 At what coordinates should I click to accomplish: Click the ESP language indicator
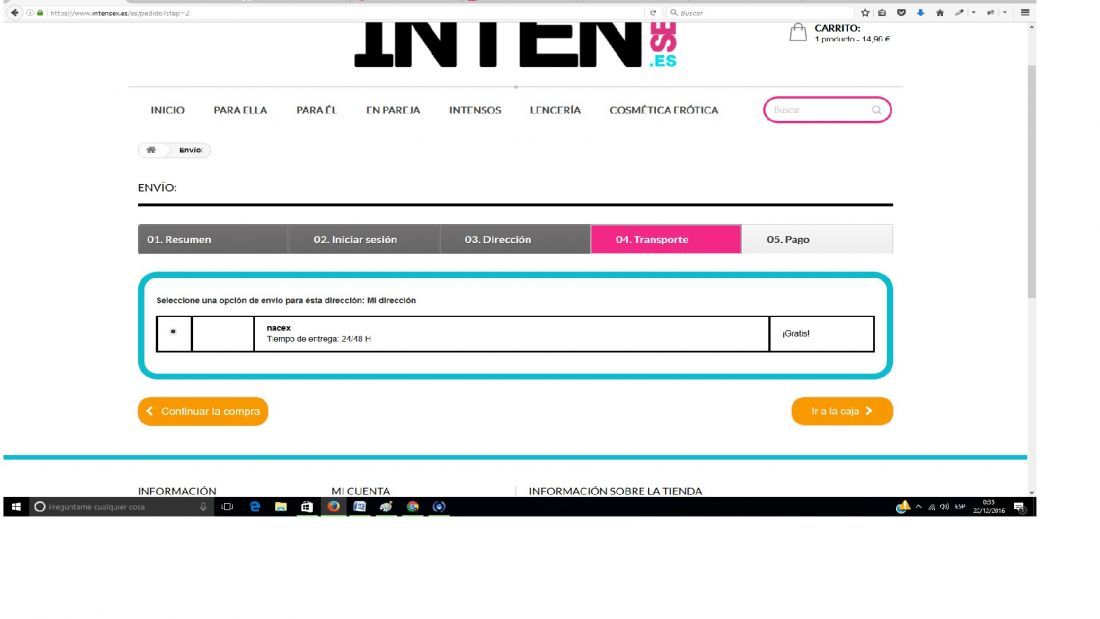(x=960, y=507)
